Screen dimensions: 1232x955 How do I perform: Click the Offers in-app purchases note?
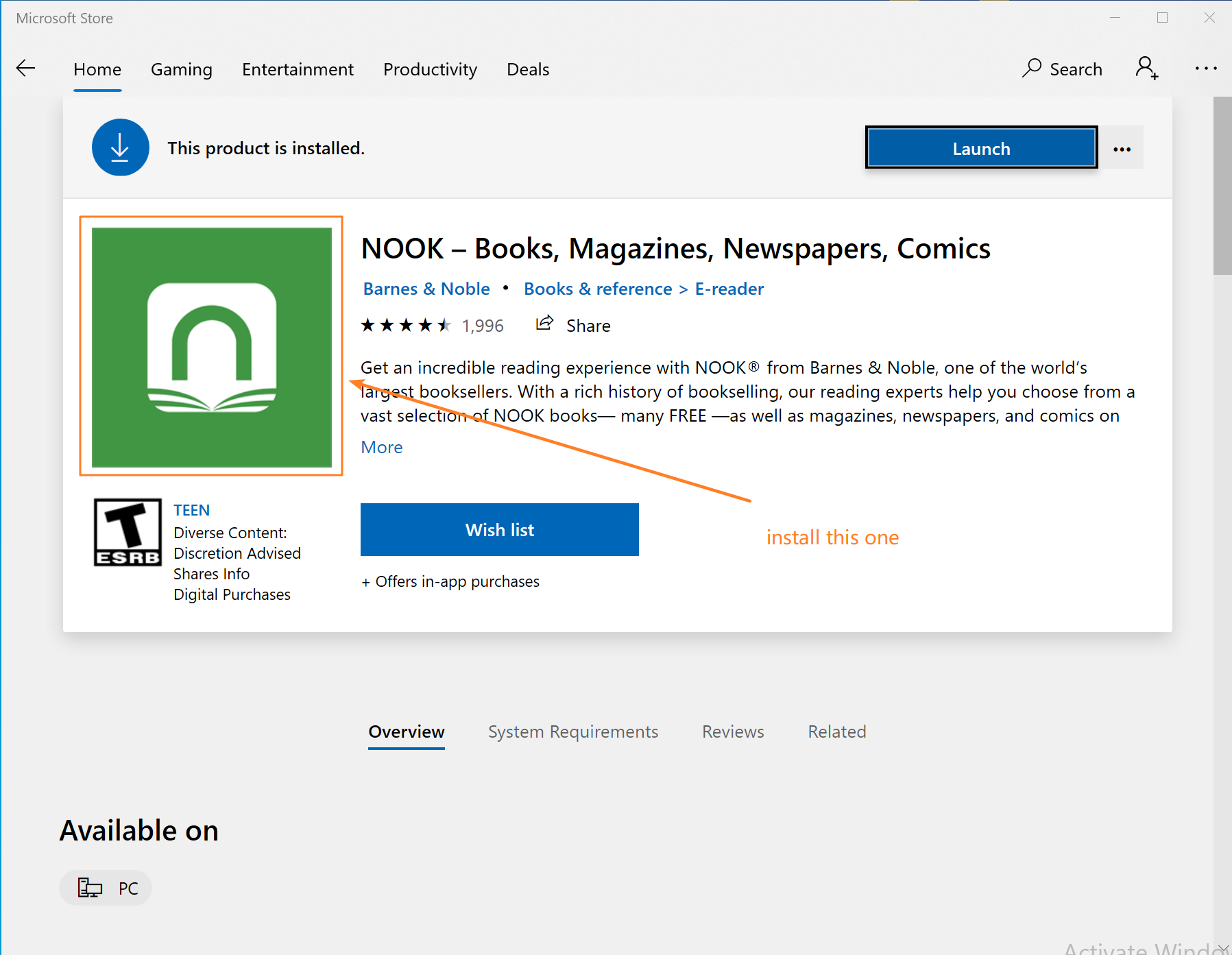(450, 581)
